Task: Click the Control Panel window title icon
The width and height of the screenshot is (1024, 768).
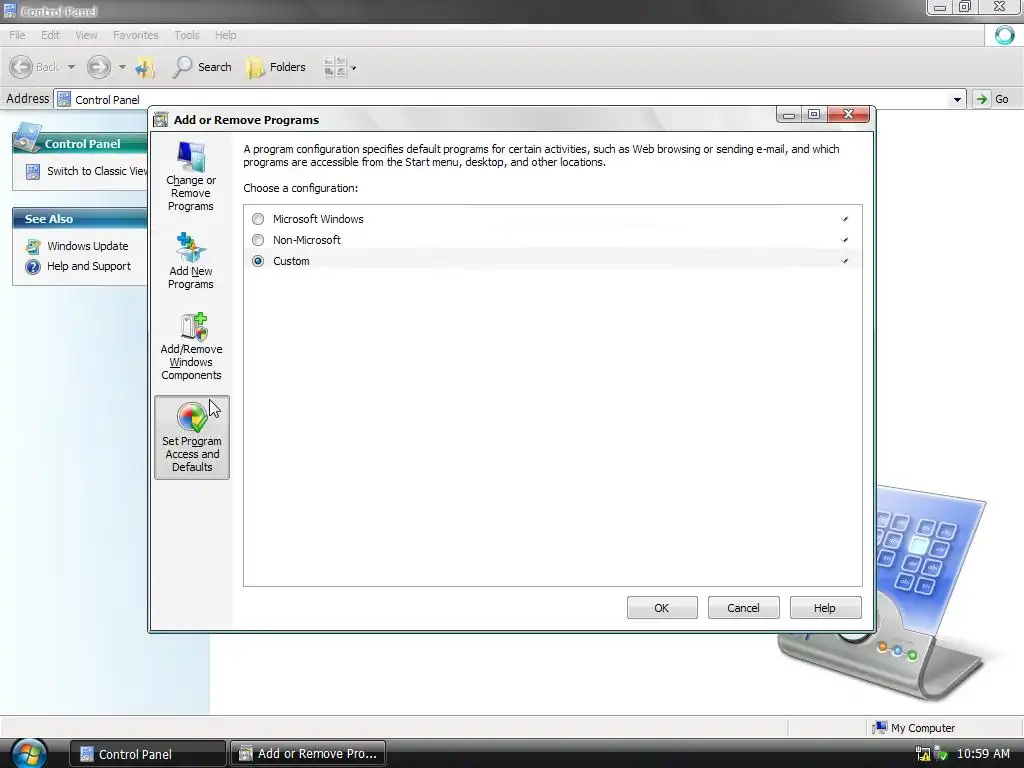Action: tap(10, 11)
